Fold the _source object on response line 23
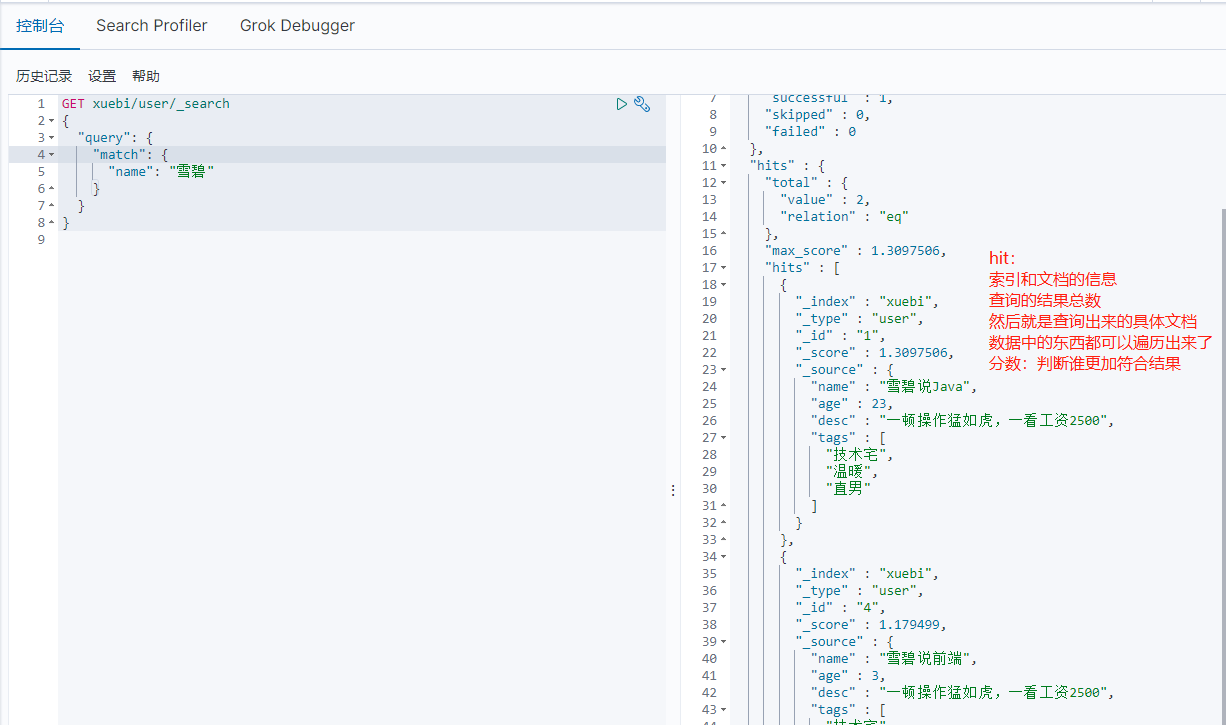 coord(724,370)
